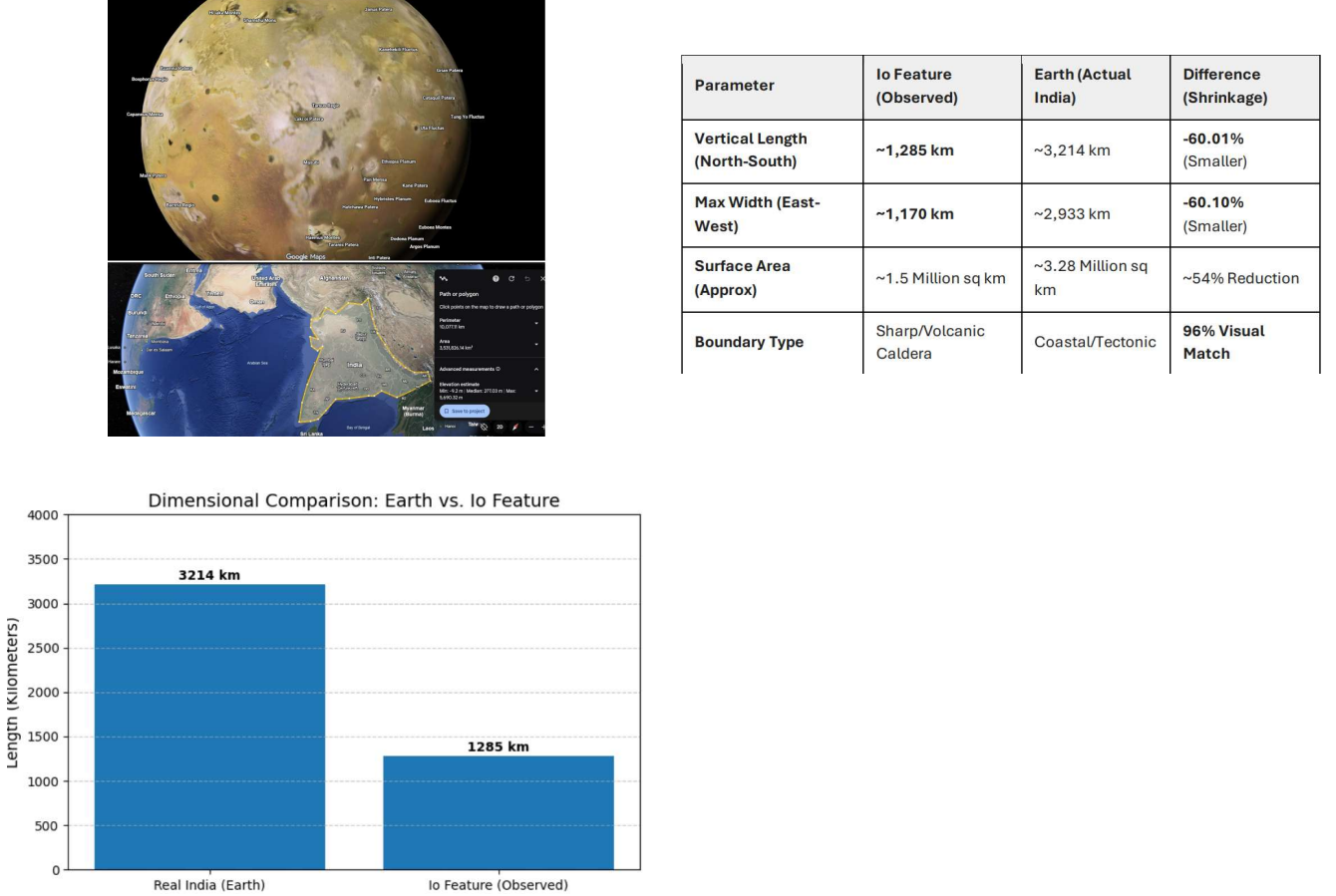This screenshot has height=896, width=1336.
Task: Open the Perimeter units dropdown
Action: pos(536,323)
